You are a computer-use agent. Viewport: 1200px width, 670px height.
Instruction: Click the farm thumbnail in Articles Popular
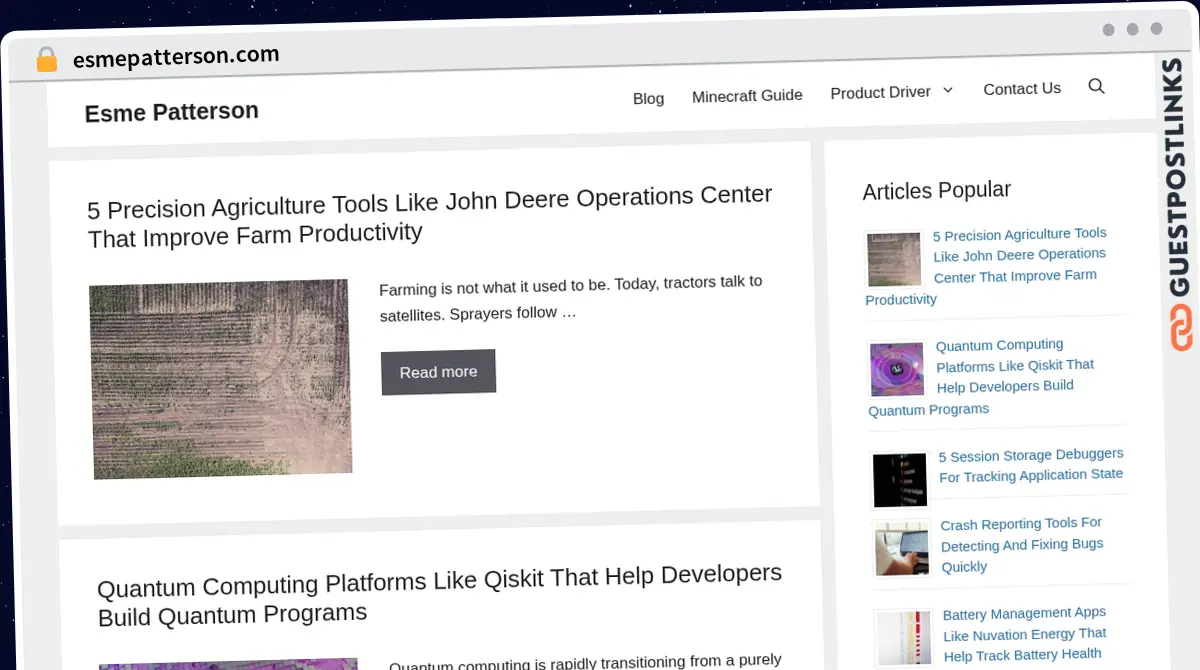(x=894, y=260)
